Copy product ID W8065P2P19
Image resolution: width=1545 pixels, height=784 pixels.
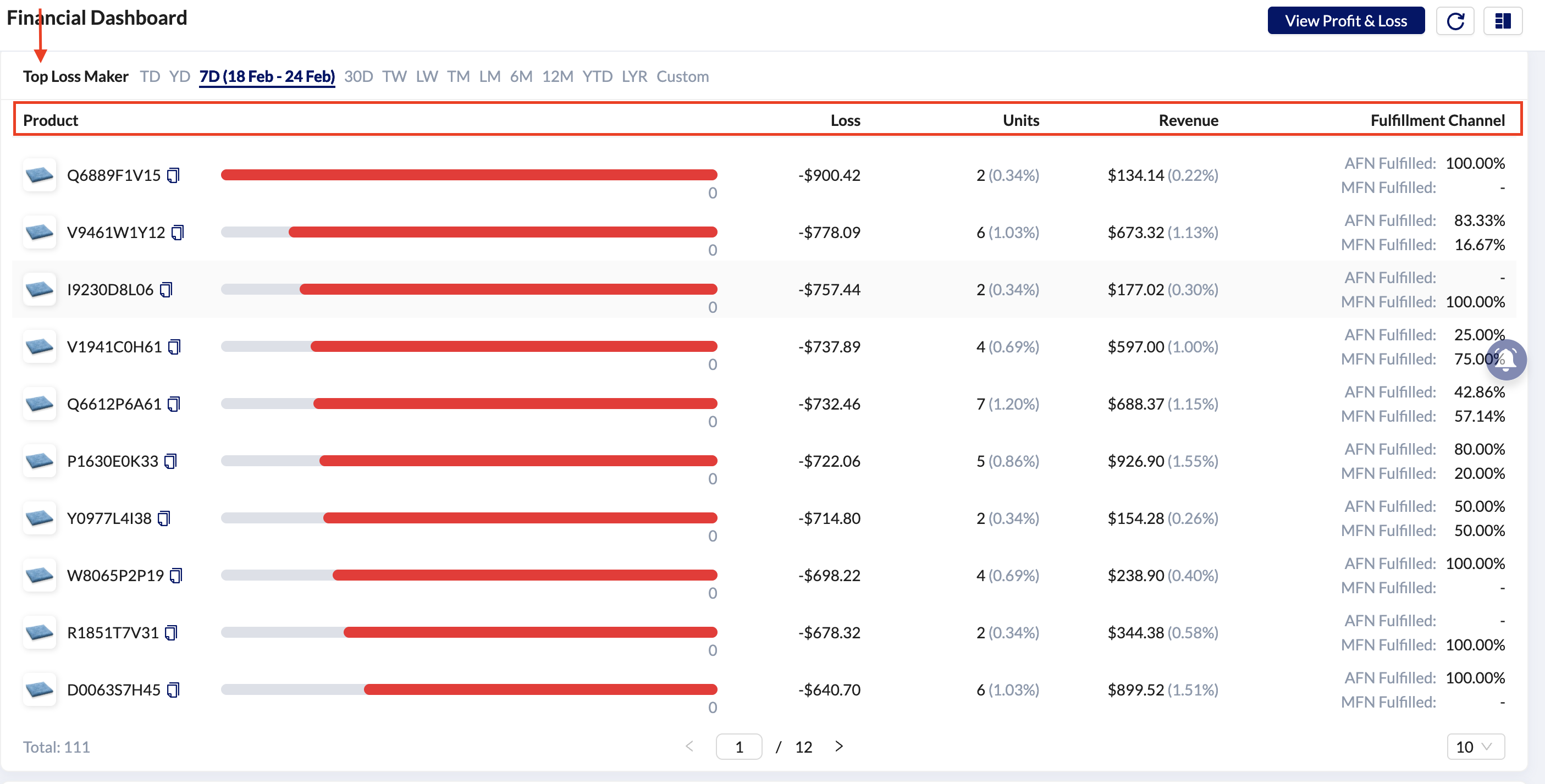(x=176, y=576)
